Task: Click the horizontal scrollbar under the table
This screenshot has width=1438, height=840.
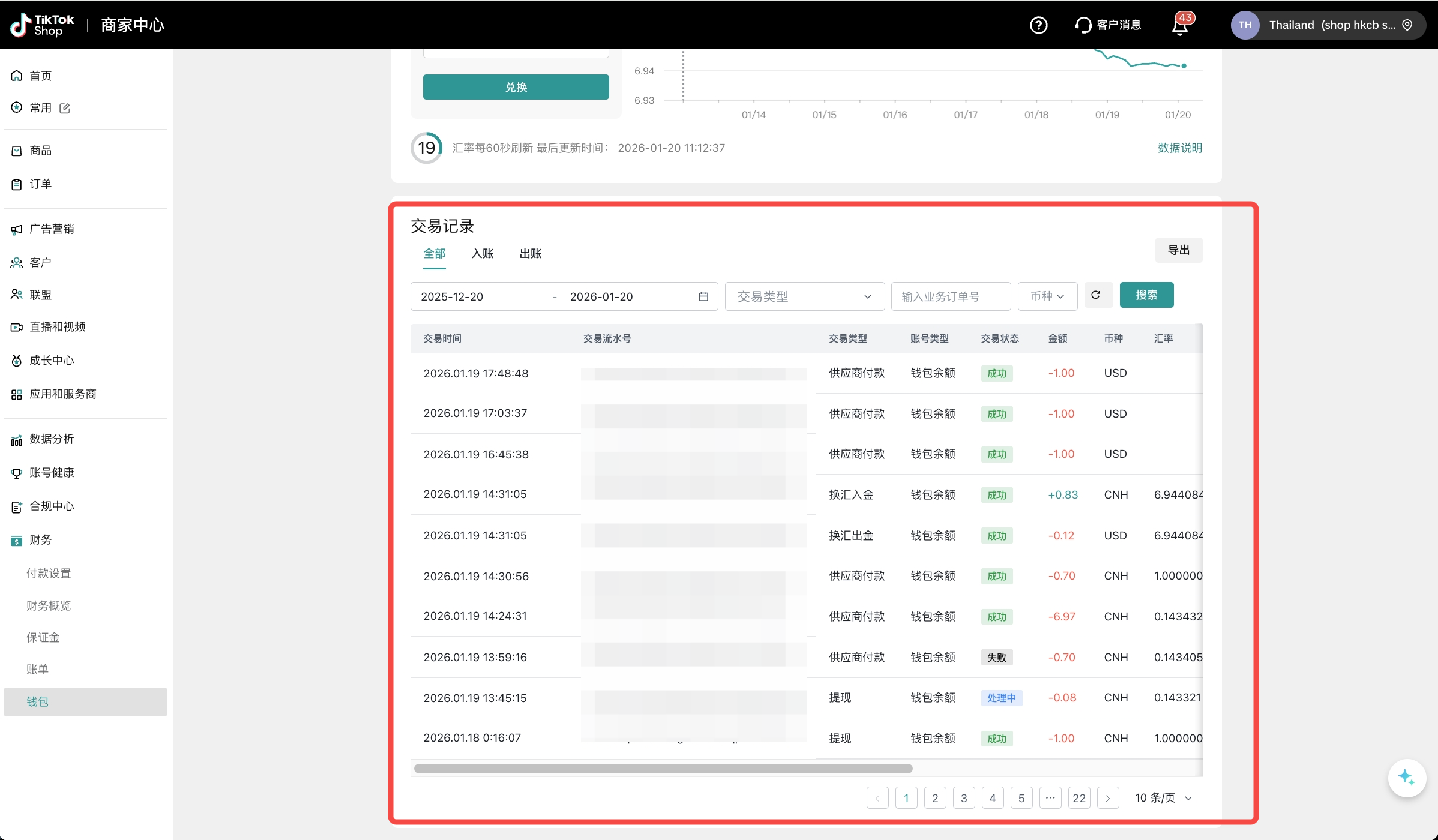Action: click(x=663, y=769)
